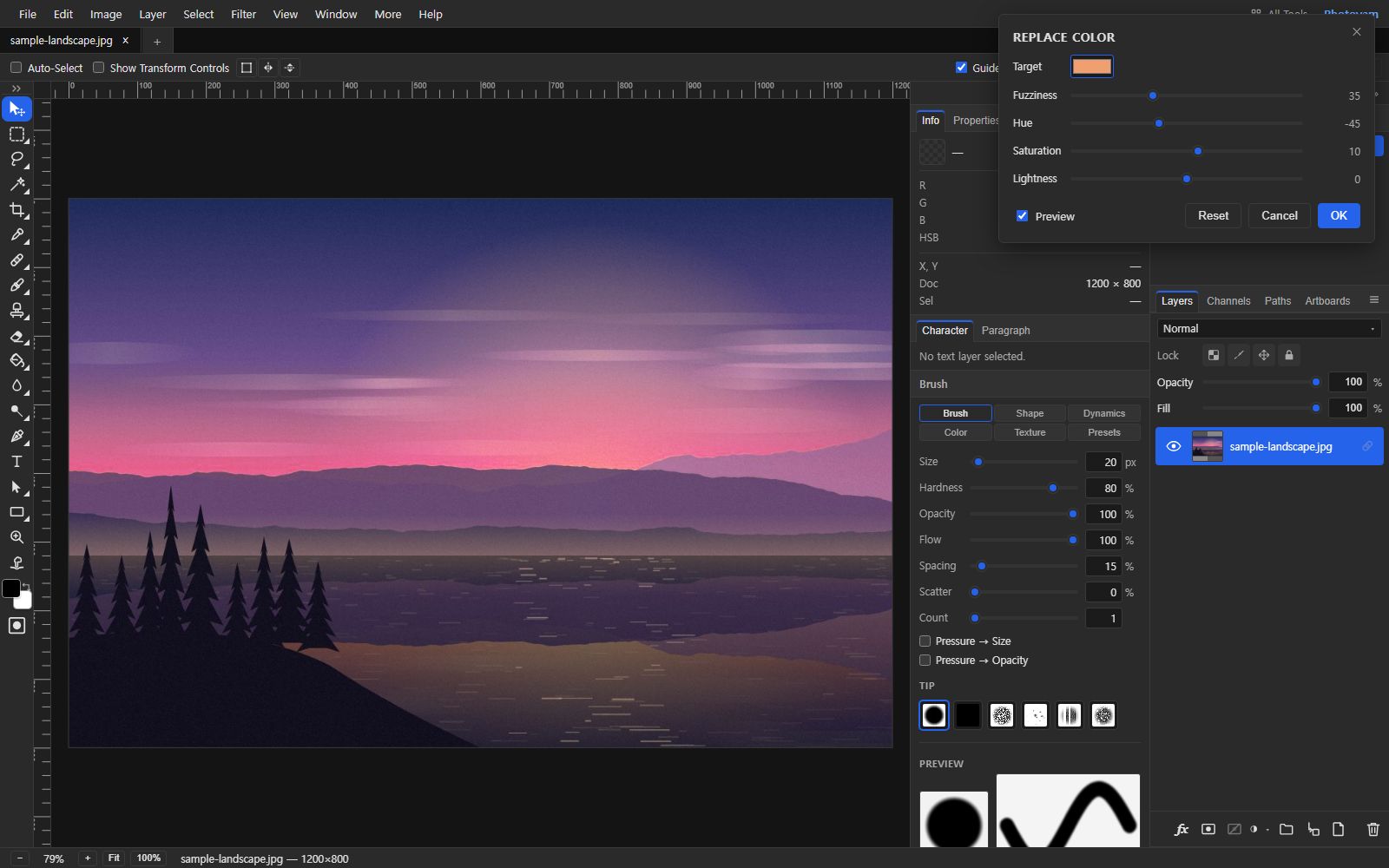Click the Reset button
This screenshot has height=868, width=1389.
coord(1213,216)
